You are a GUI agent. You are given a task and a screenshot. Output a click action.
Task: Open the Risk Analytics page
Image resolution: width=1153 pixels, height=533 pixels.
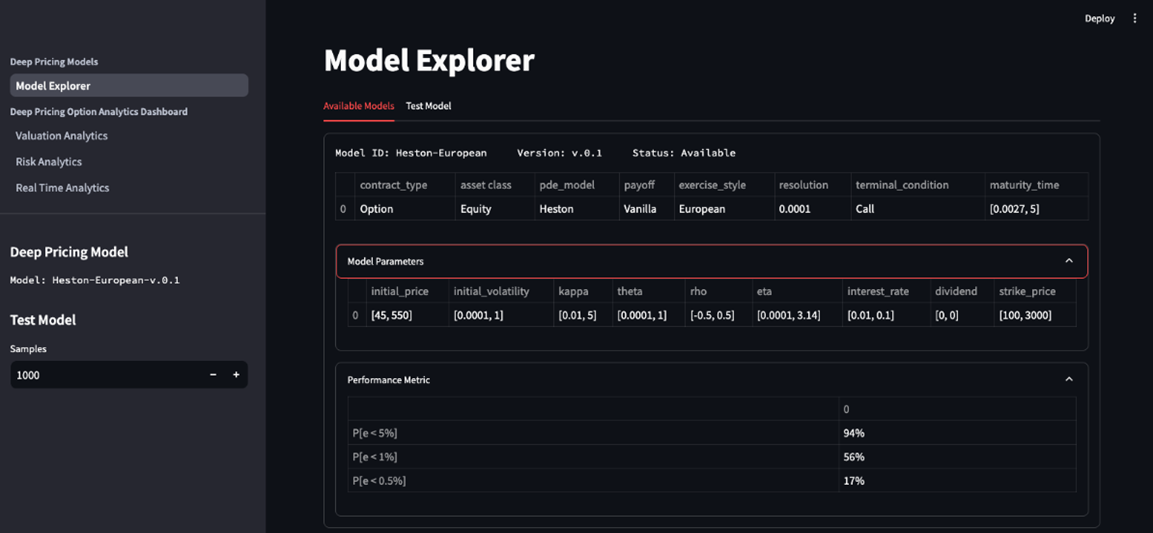click(48, 162)
